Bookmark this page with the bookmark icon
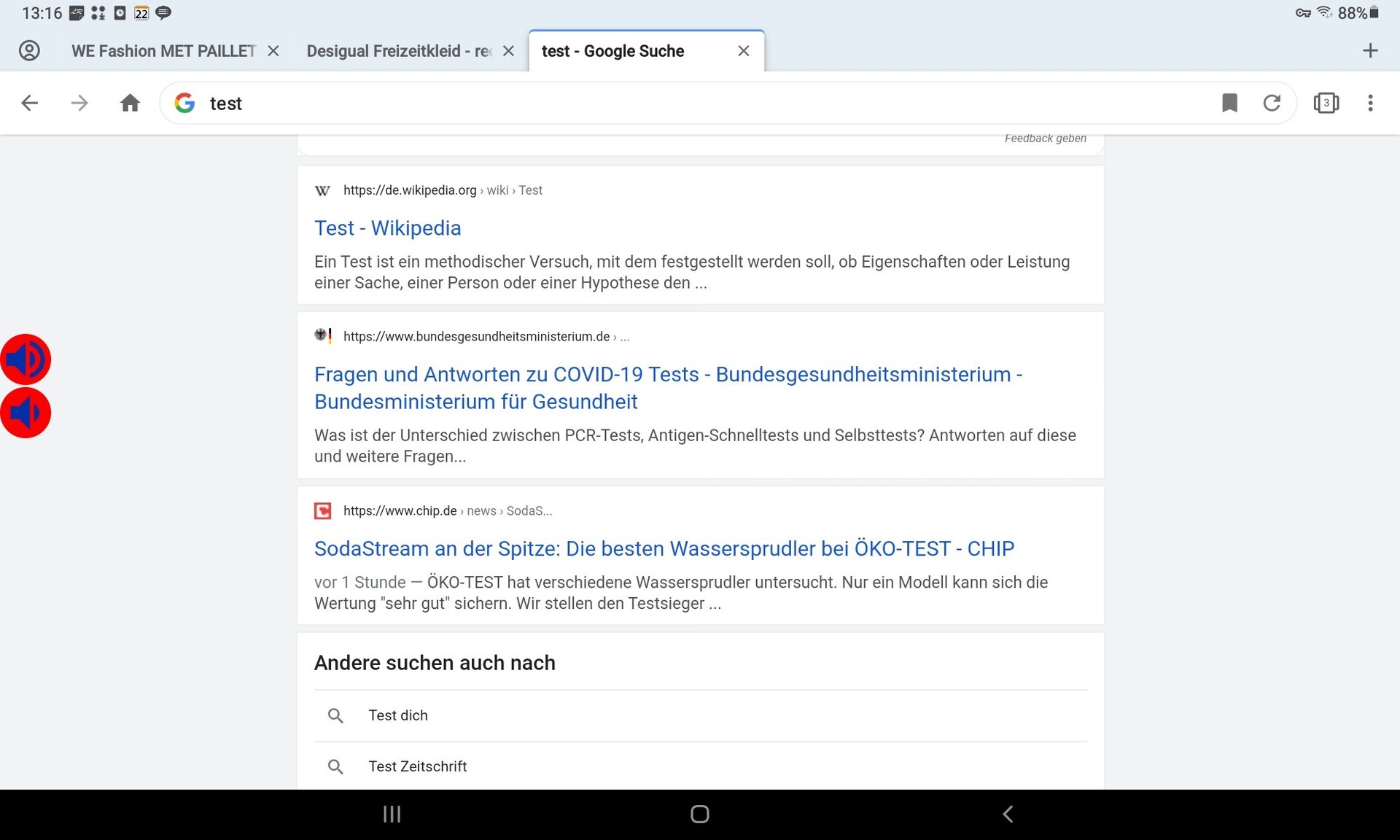 click(x=1229, y=103)
